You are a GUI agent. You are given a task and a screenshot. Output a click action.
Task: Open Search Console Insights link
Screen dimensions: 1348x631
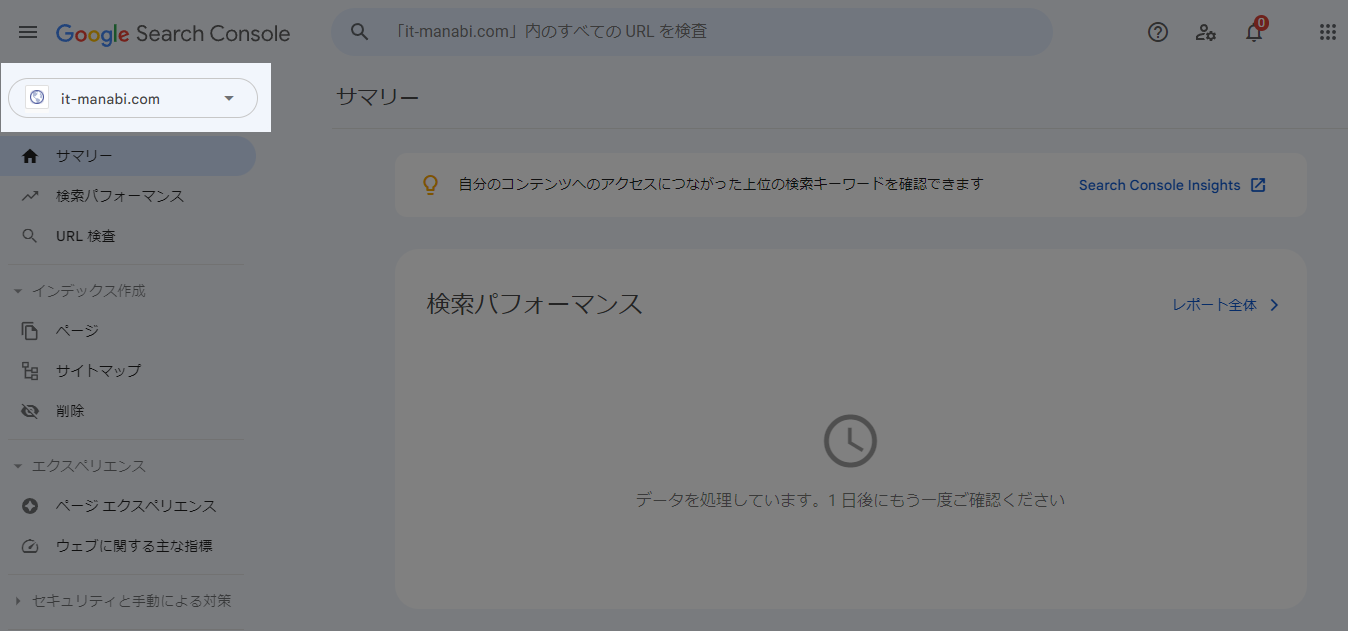(x=1160, y=184)
